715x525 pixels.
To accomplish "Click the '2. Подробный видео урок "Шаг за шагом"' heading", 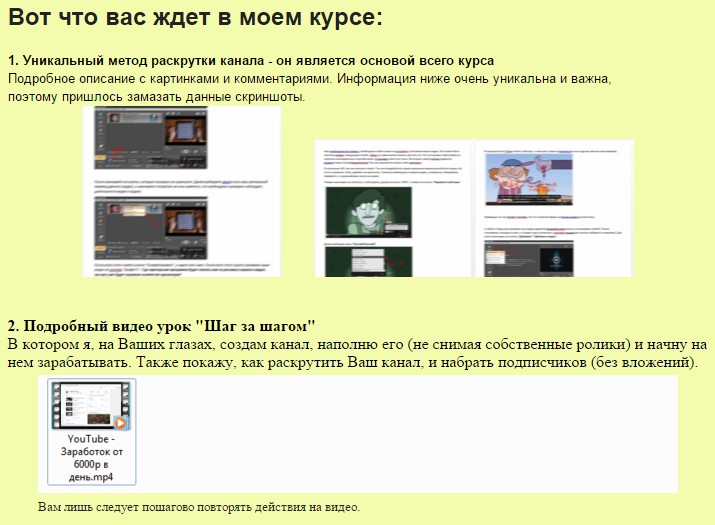I will click(x=161, y=326).
